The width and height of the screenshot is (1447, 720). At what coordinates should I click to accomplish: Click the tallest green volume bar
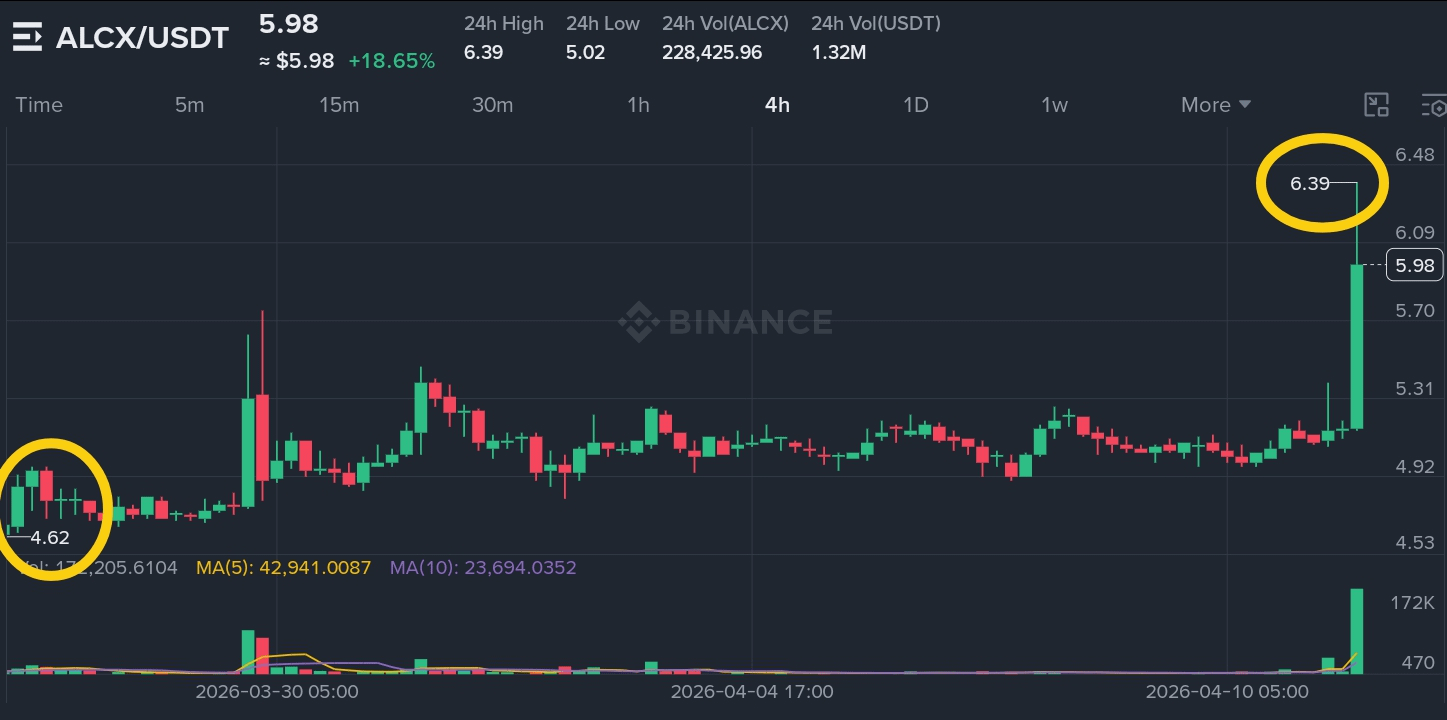click(1357, 631)
